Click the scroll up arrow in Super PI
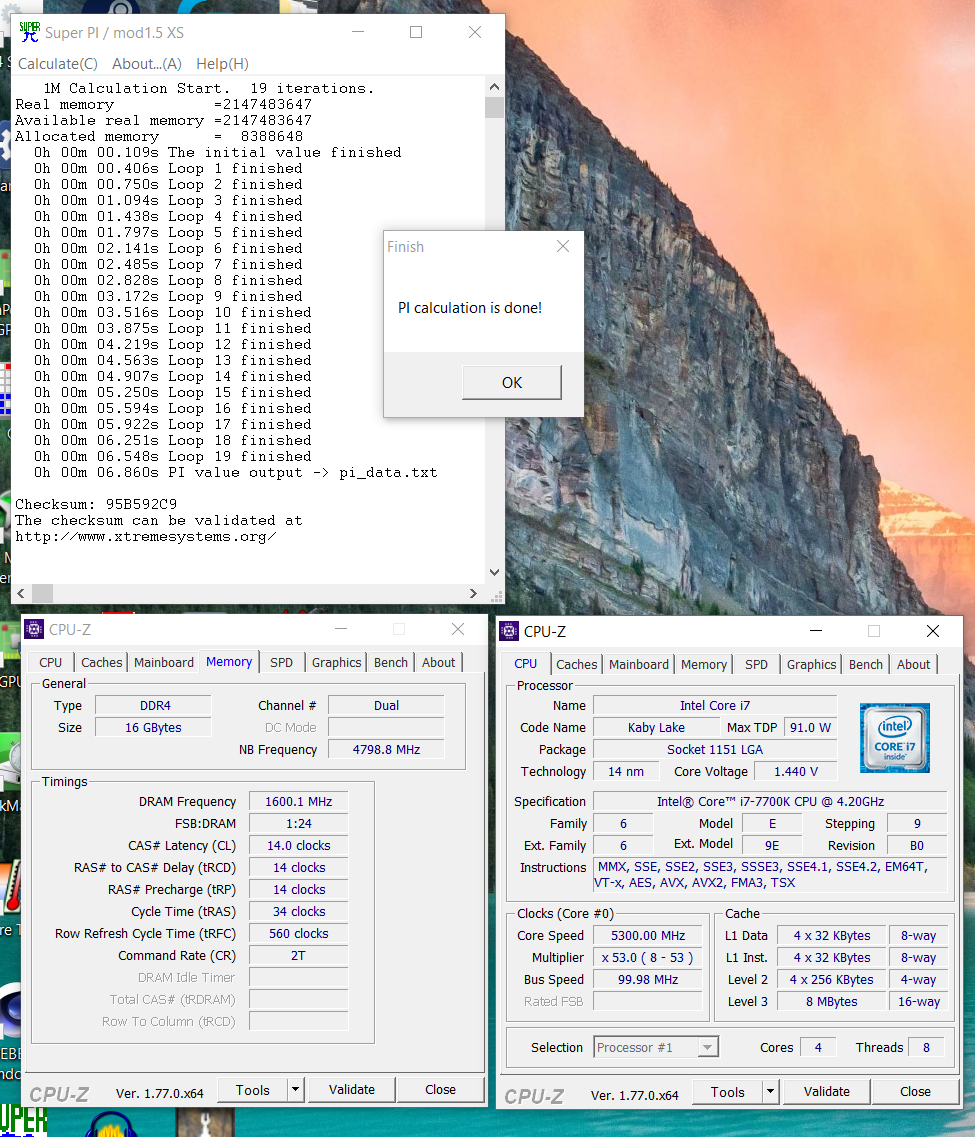 494,87
